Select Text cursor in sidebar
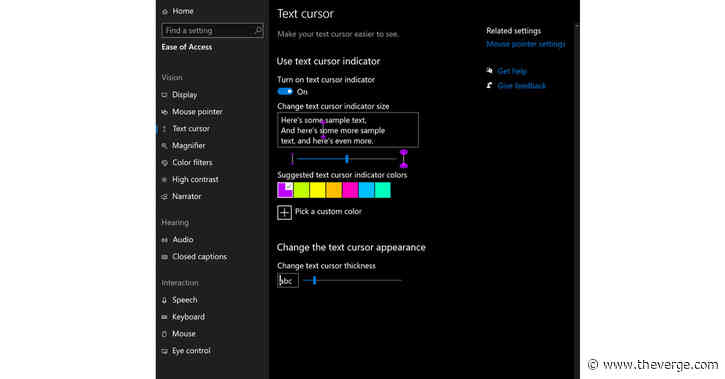 click(x=190, y=129)
